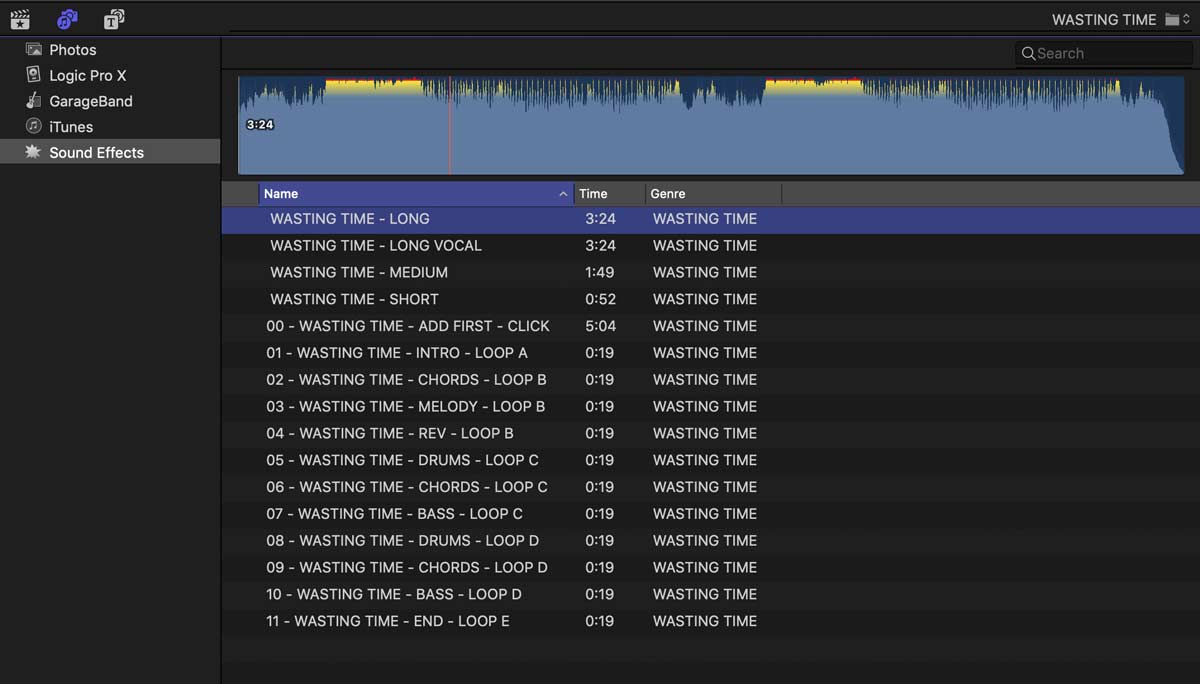This screenshot has height=684, width=1200.
Task: Click the 3:24 time of LONG VOCAL row
Action: point(600,246)
